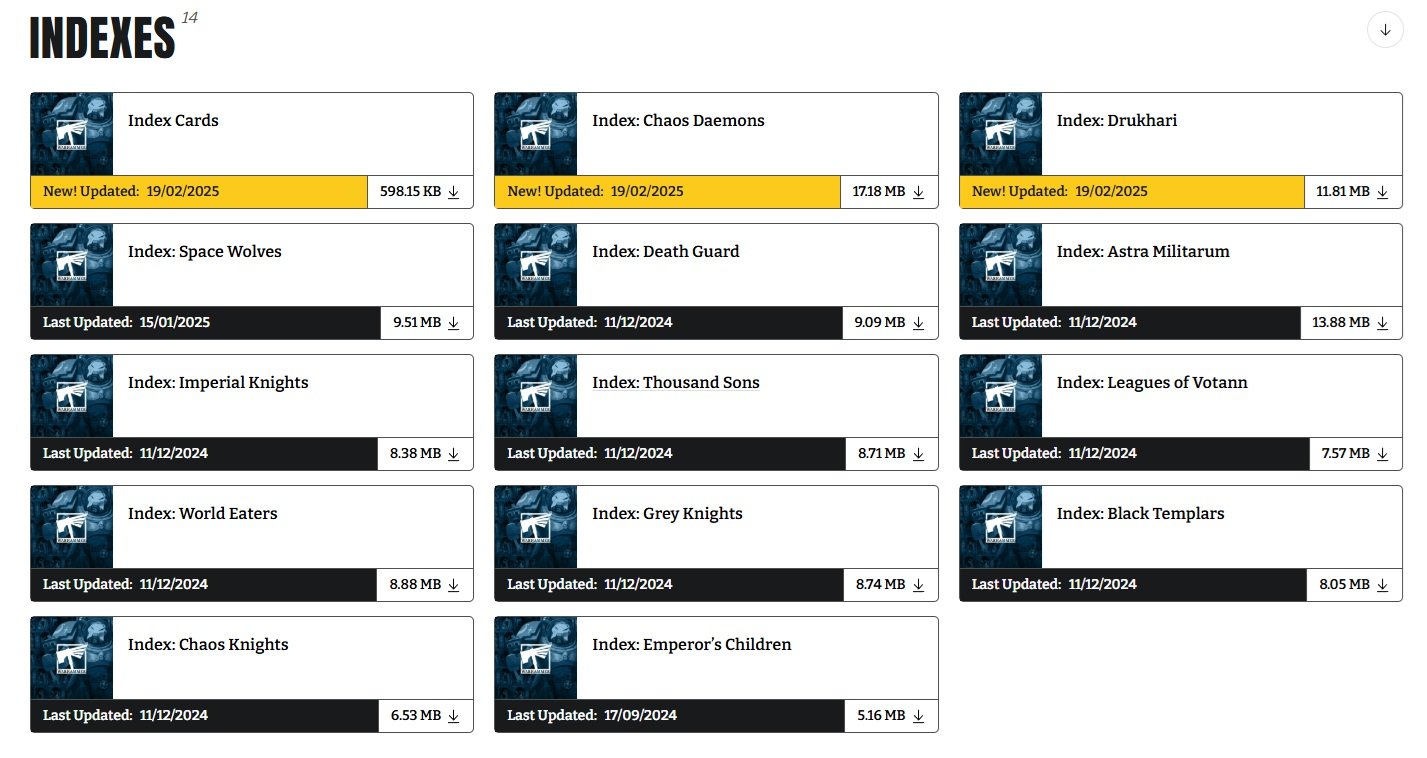Select 'Index: Death Guard' title

click(666, 252)
